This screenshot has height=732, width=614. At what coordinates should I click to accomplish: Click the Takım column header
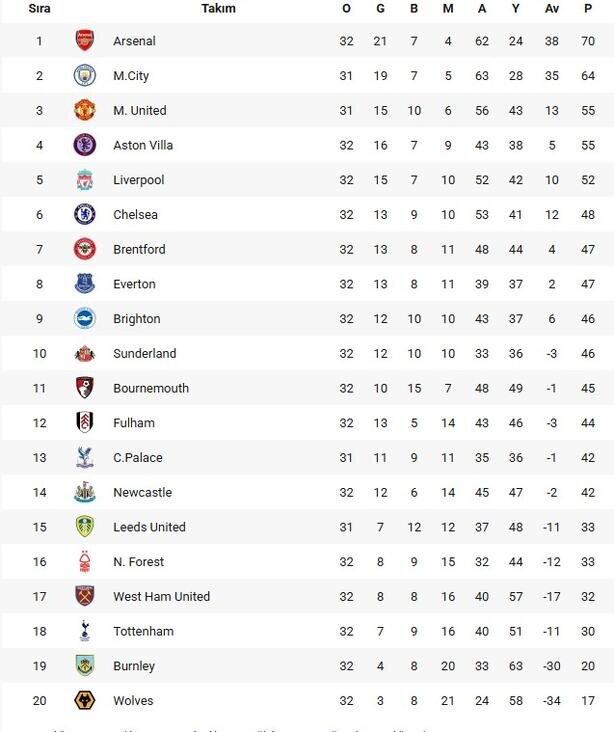pyautogui.click(x=218, y=8)
